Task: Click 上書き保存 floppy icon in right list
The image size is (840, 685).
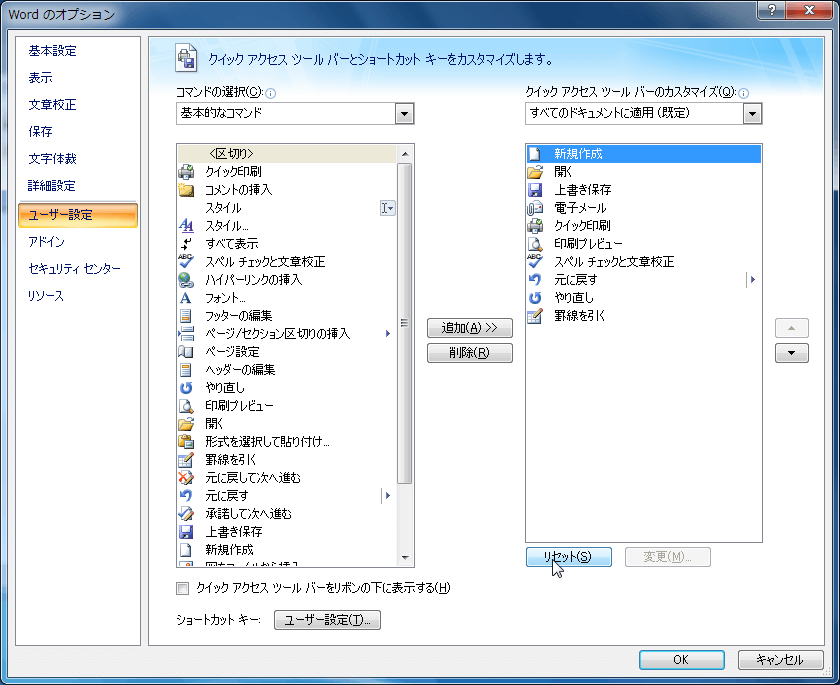Action: (x=535, y=190)
